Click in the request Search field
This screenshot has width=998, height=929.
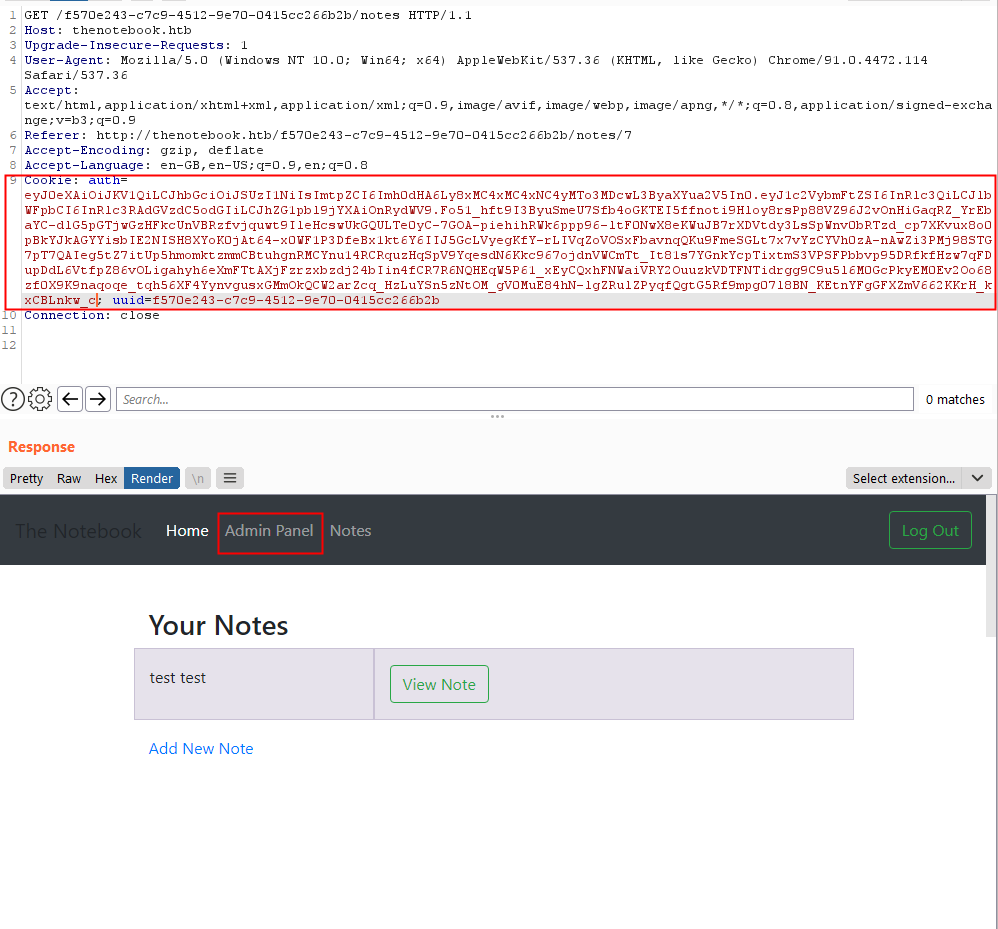coord(514,399)
